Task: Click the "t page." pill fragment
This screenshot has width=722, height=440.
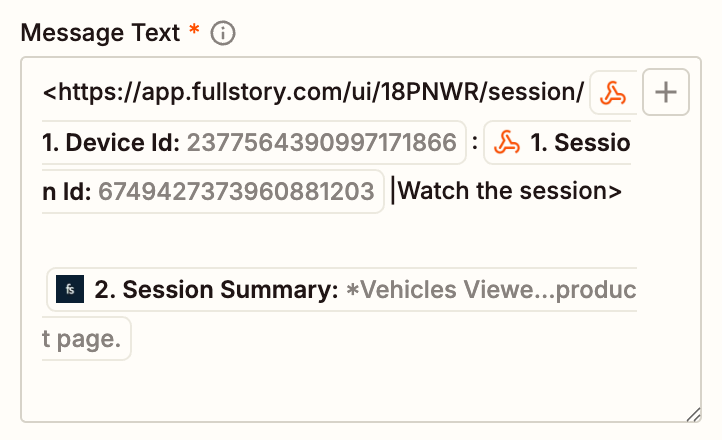Action: [x=83, y=341]
